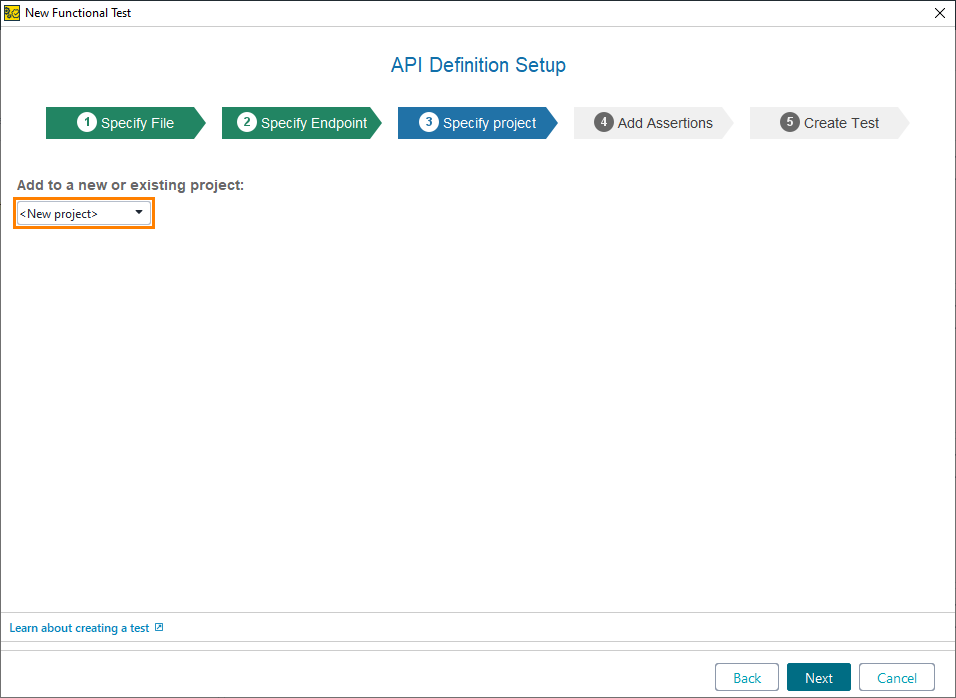
Task: Jump to the Add Assertions step
Action: pyautogui.click(x=665, y=123)
